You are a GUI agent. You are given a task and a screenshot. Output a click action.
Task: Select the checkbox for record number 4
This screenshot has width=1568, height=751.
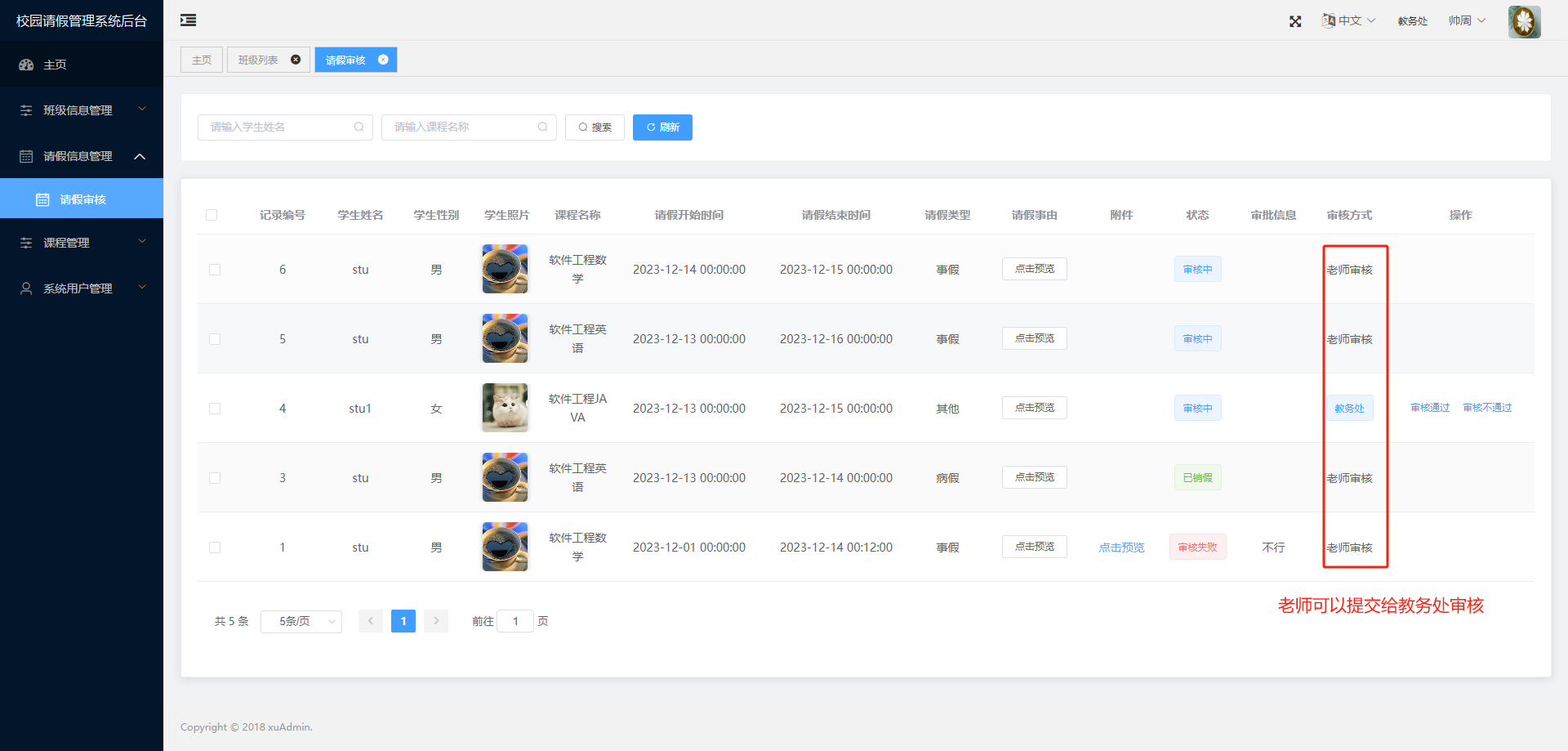215,409
